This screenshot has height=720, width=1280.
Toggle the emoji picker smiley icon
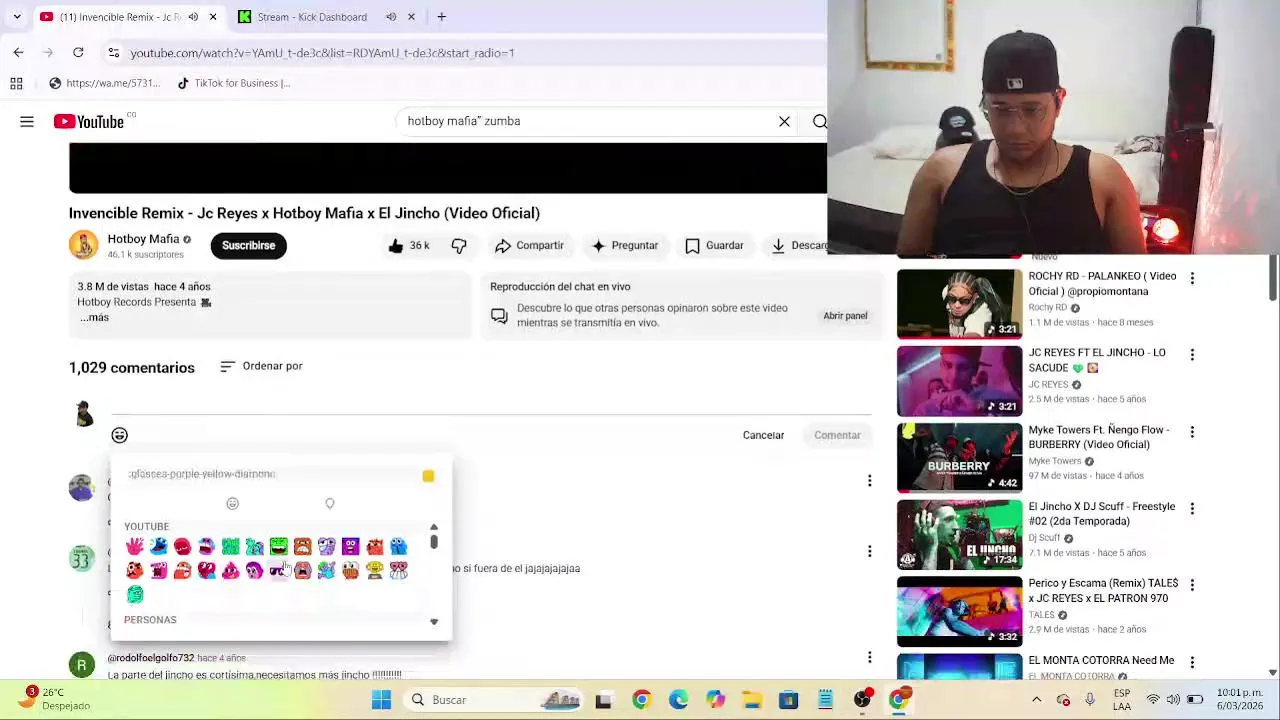pos(119,435)
